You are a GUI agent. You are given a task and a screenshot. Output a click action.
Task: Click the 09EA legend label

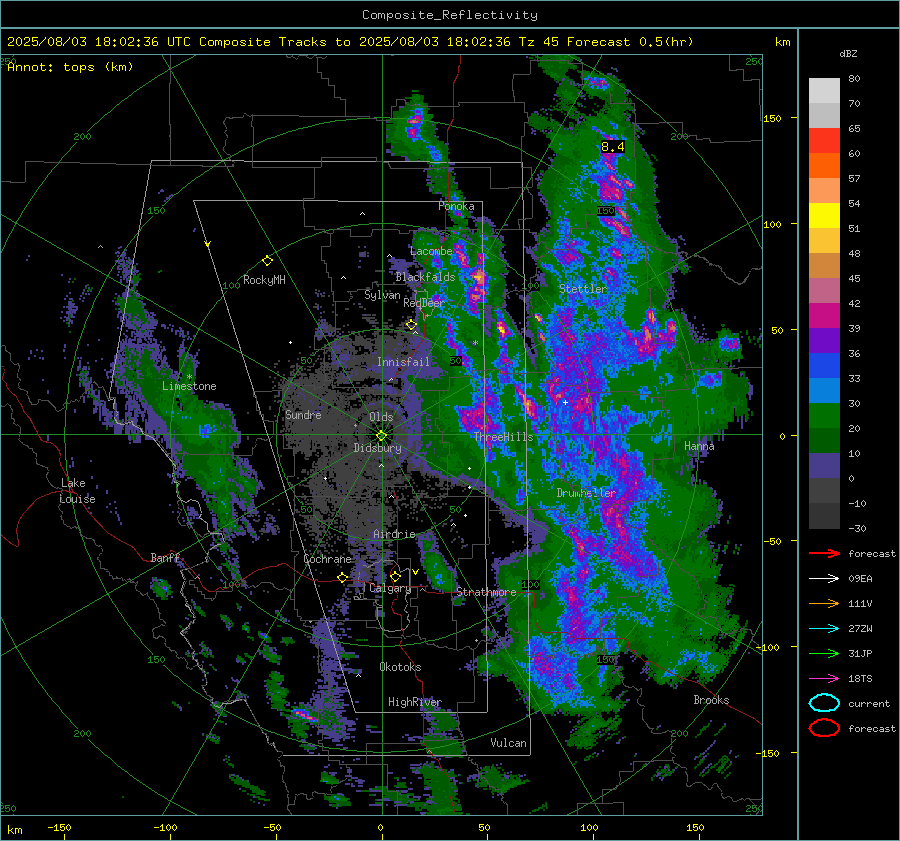[860, 579]
